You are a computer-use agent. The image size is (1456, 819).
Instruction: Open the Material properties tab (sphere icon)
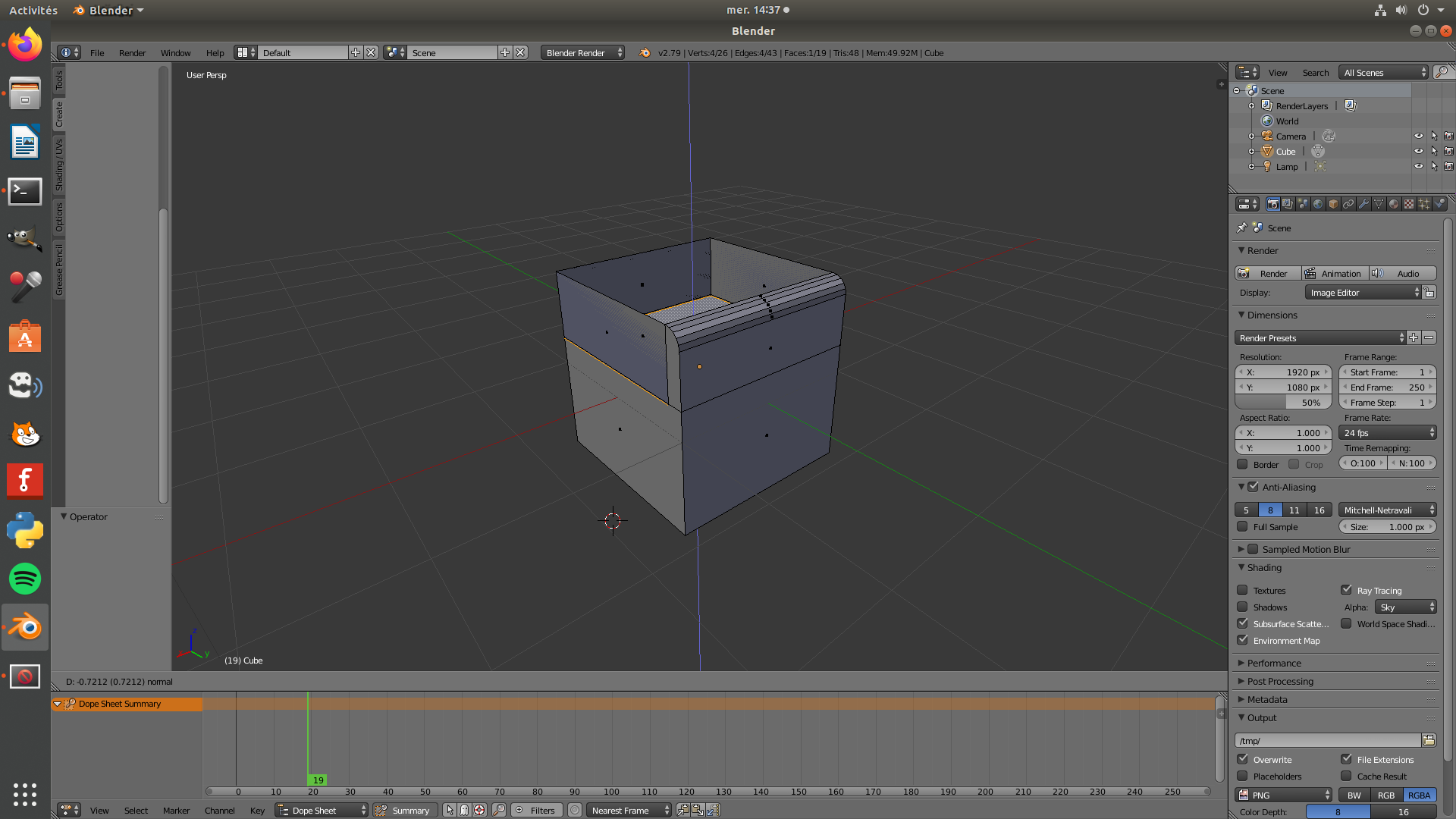(1394, 204)
